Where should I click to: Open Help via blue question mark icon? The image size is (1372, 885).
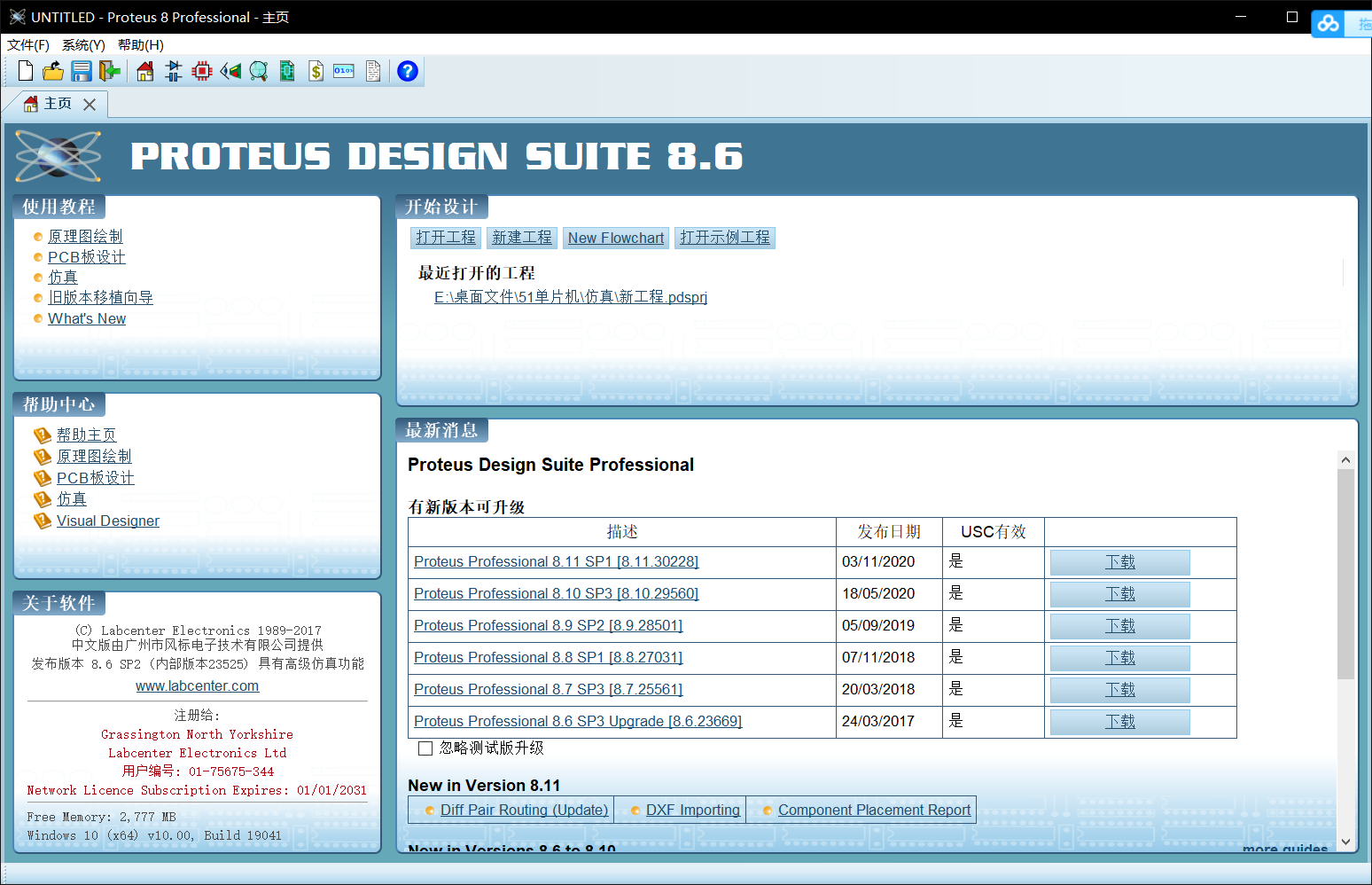tap(408, 71)
